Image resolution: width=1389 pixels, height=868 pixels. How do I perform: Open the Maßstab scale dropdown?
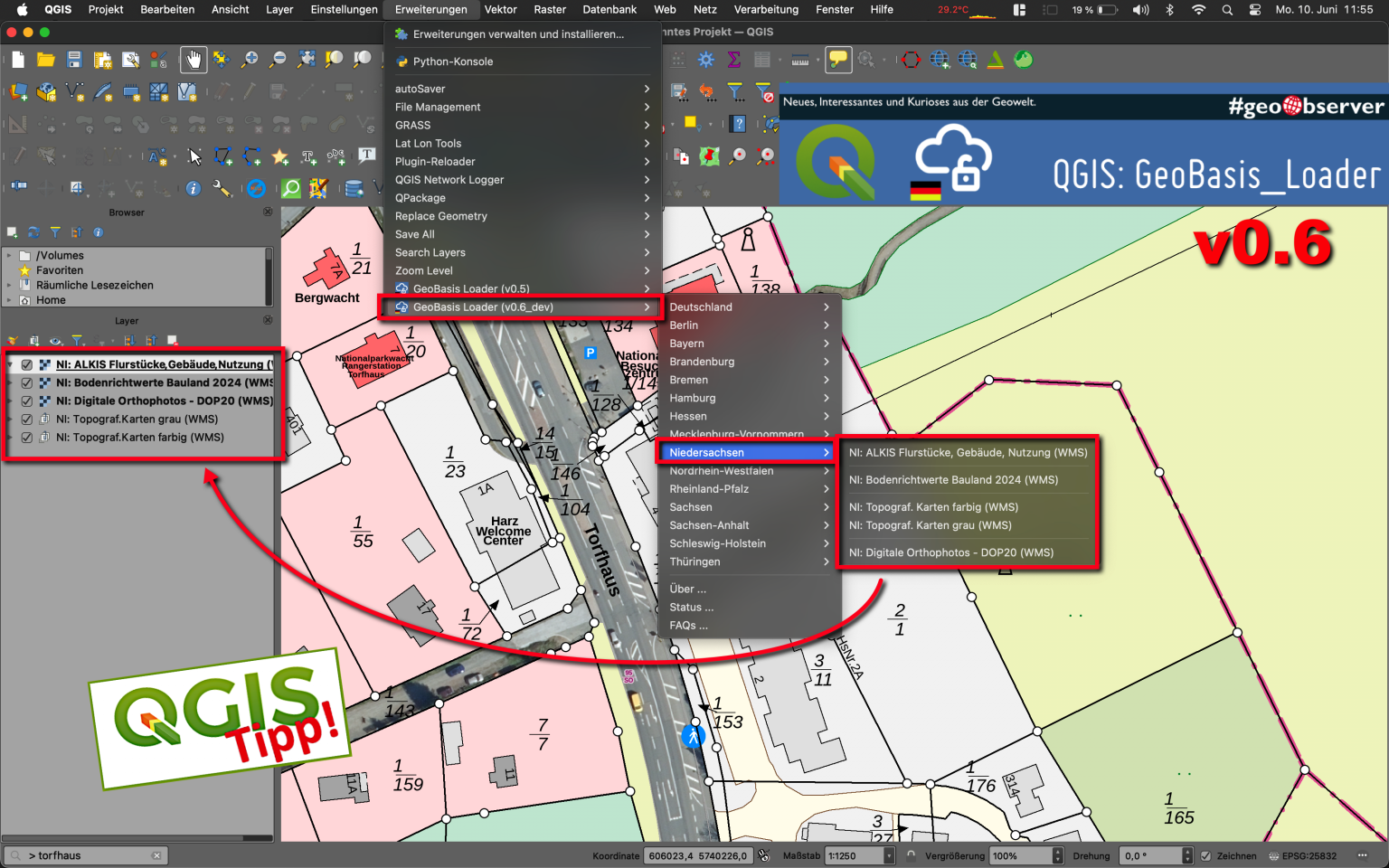tap(891, 855)
